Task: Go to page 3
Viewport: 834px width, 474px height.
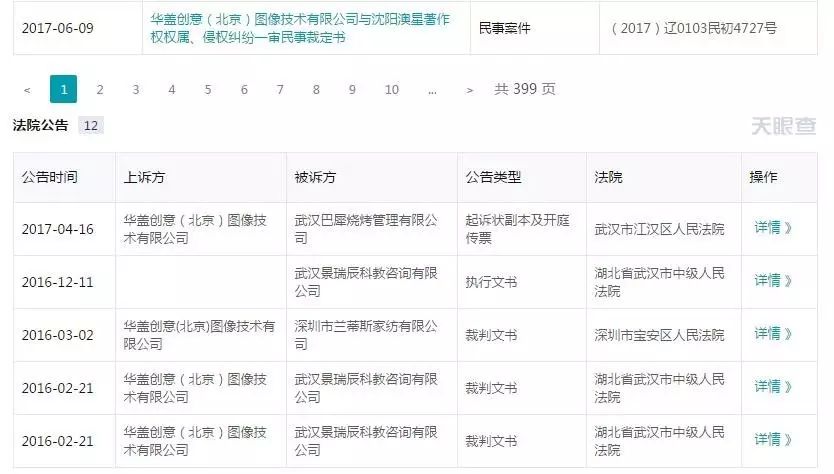Action: (136, 89)
